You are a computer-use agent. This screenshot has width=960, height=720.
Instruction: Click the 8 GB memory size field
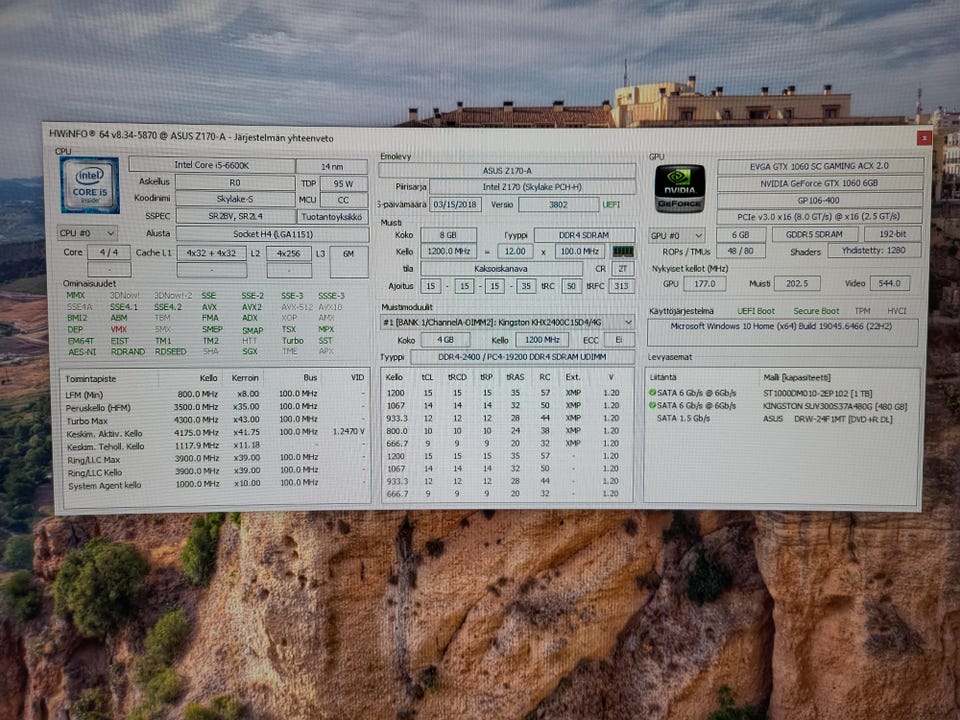tap(448, 235)
